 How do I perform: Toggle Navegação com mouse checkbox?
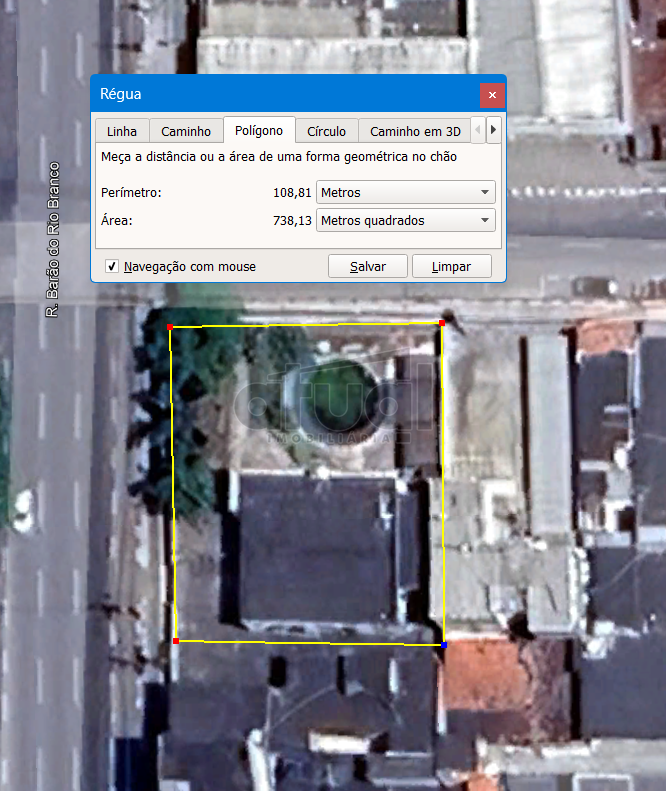(112, 266)
